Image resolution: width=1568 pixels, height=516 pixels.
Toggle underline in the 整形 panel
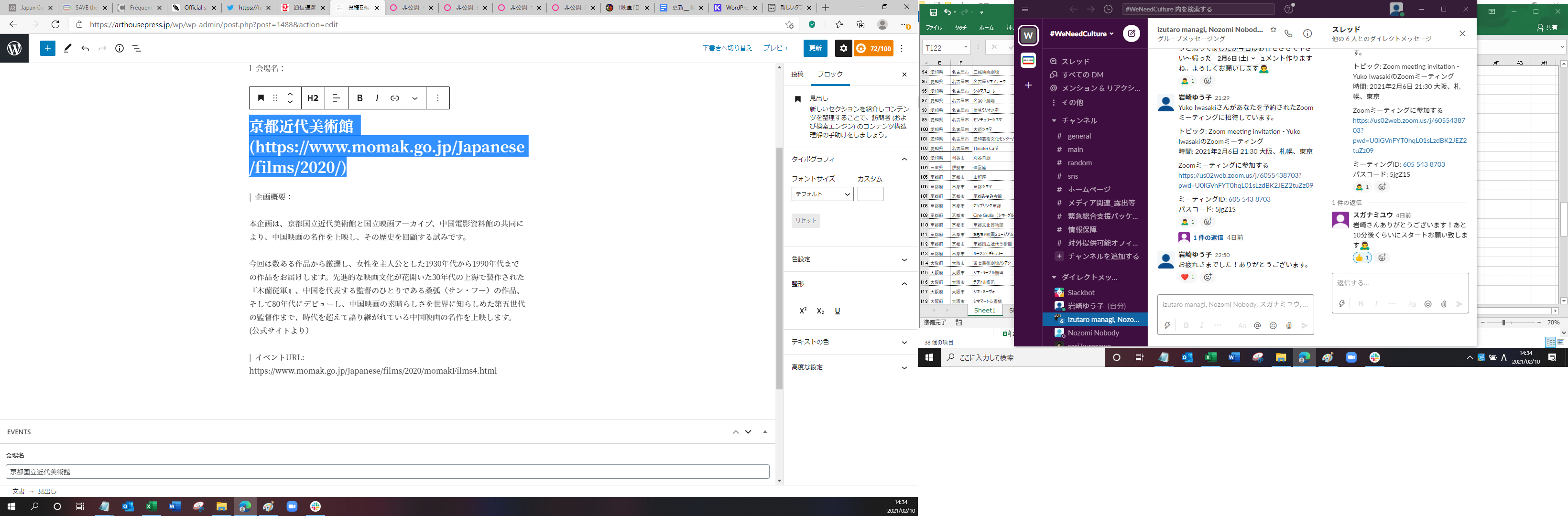[838, 311]
